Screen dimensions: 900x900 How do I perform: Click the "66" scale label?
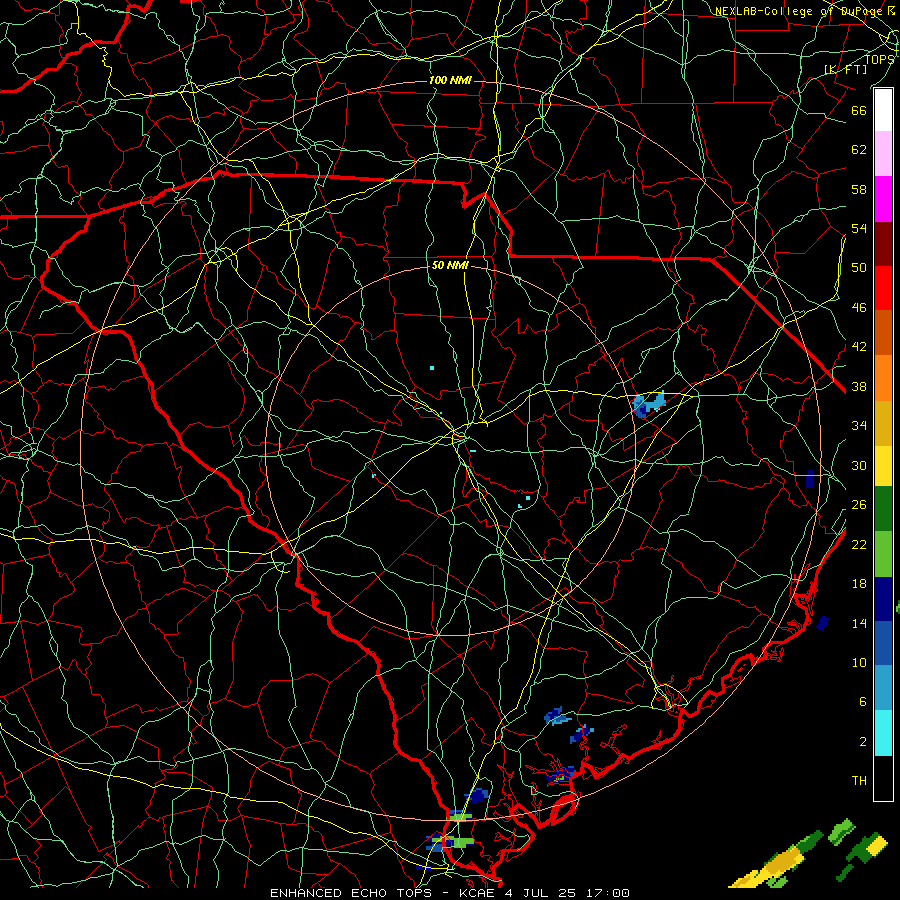tap(859, 110)
